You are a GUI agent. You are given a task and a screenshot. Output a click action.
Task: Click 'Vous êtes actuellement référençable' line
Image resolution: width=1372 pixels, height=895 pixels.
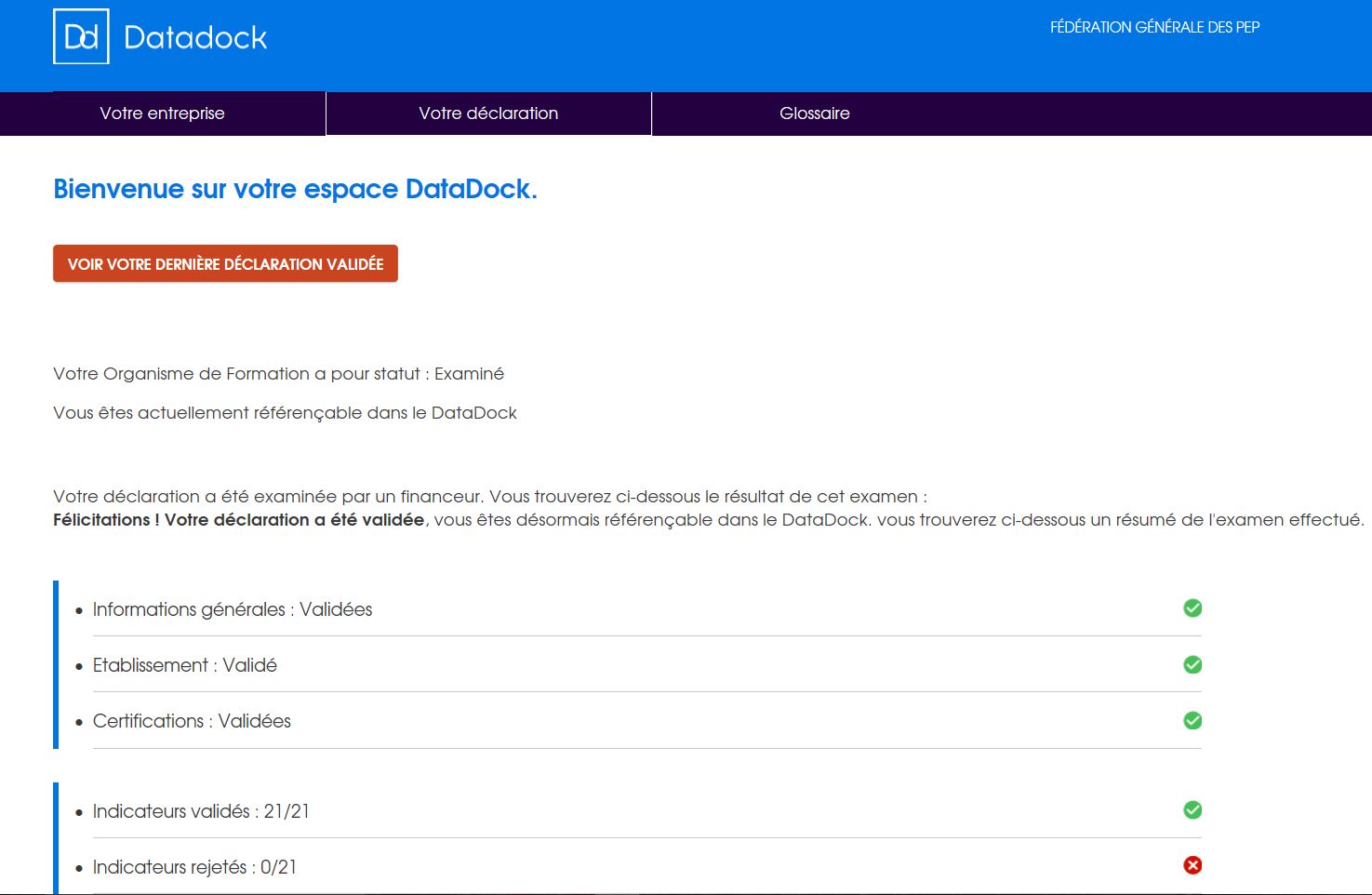[285, 413]
